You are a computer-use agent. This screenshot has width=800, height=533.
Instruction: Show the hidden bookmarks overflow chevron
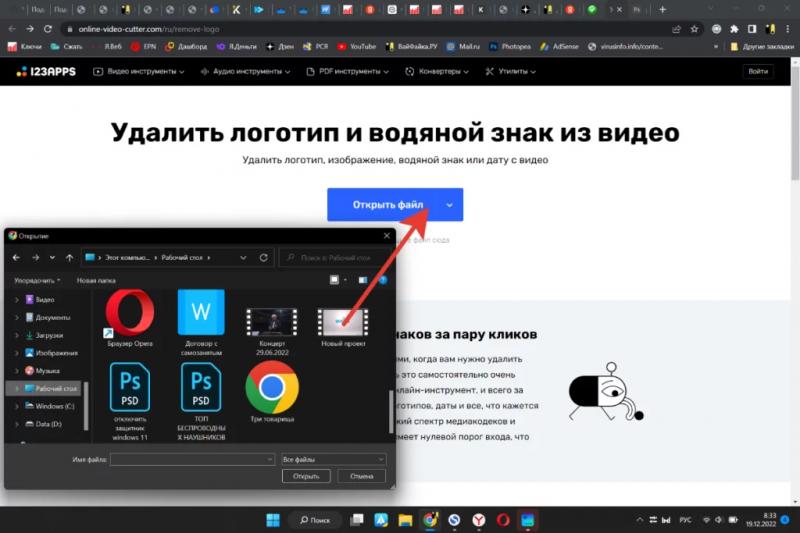pyautogui.click(x=716, y=46)
